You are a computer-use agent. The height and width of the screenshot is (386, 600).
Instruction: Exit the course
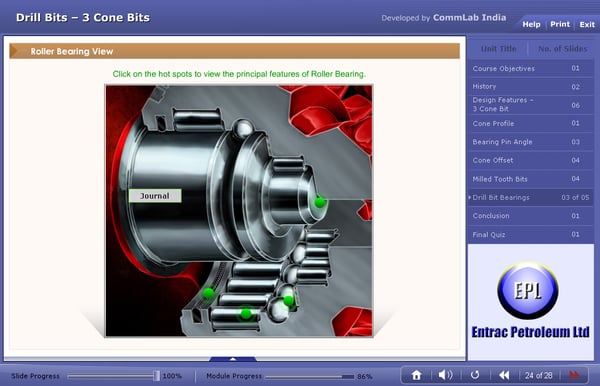(x=587, y=24)
